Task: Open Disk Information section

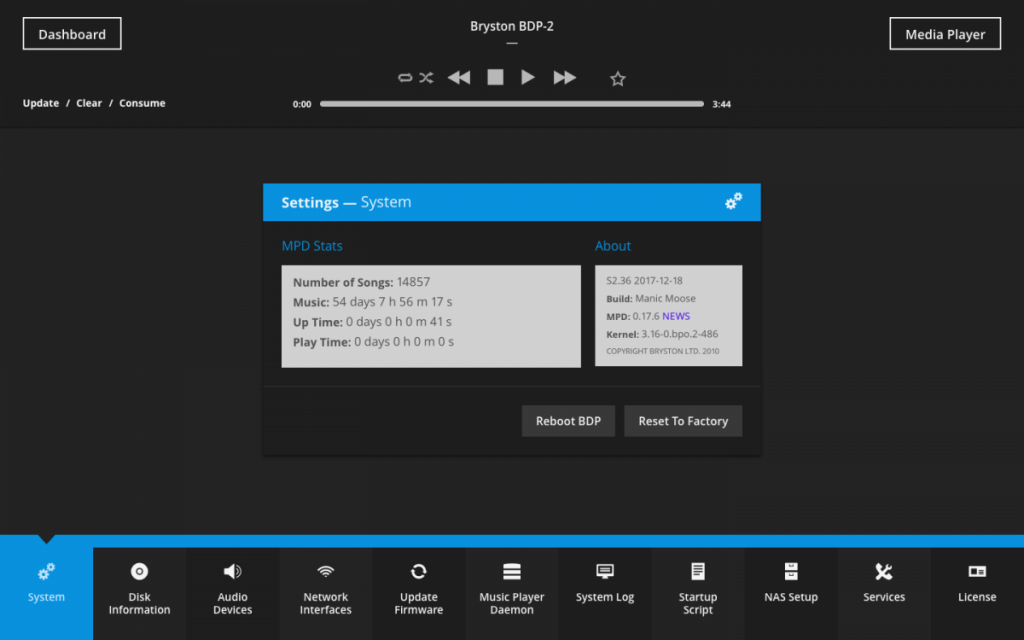Action: pos(139,594)
